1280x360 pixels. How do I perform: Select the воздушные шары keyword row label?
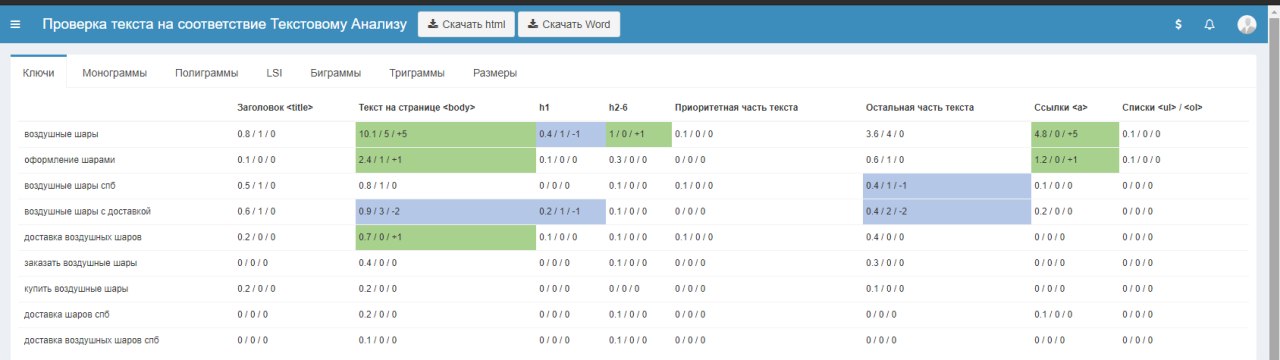coord(61,134)
